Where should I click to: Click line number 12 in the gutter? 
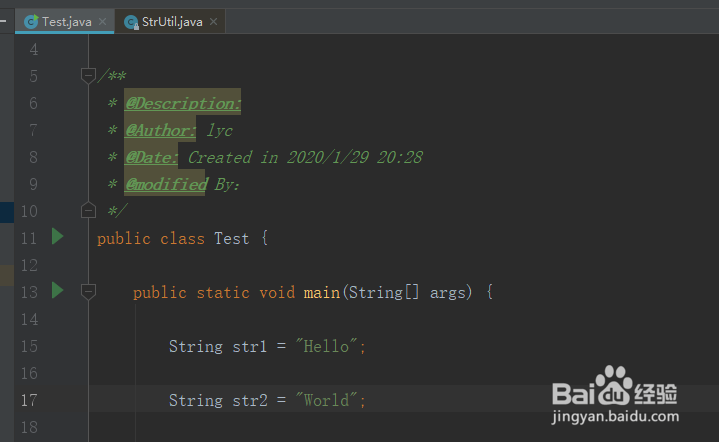pos(29,265)
